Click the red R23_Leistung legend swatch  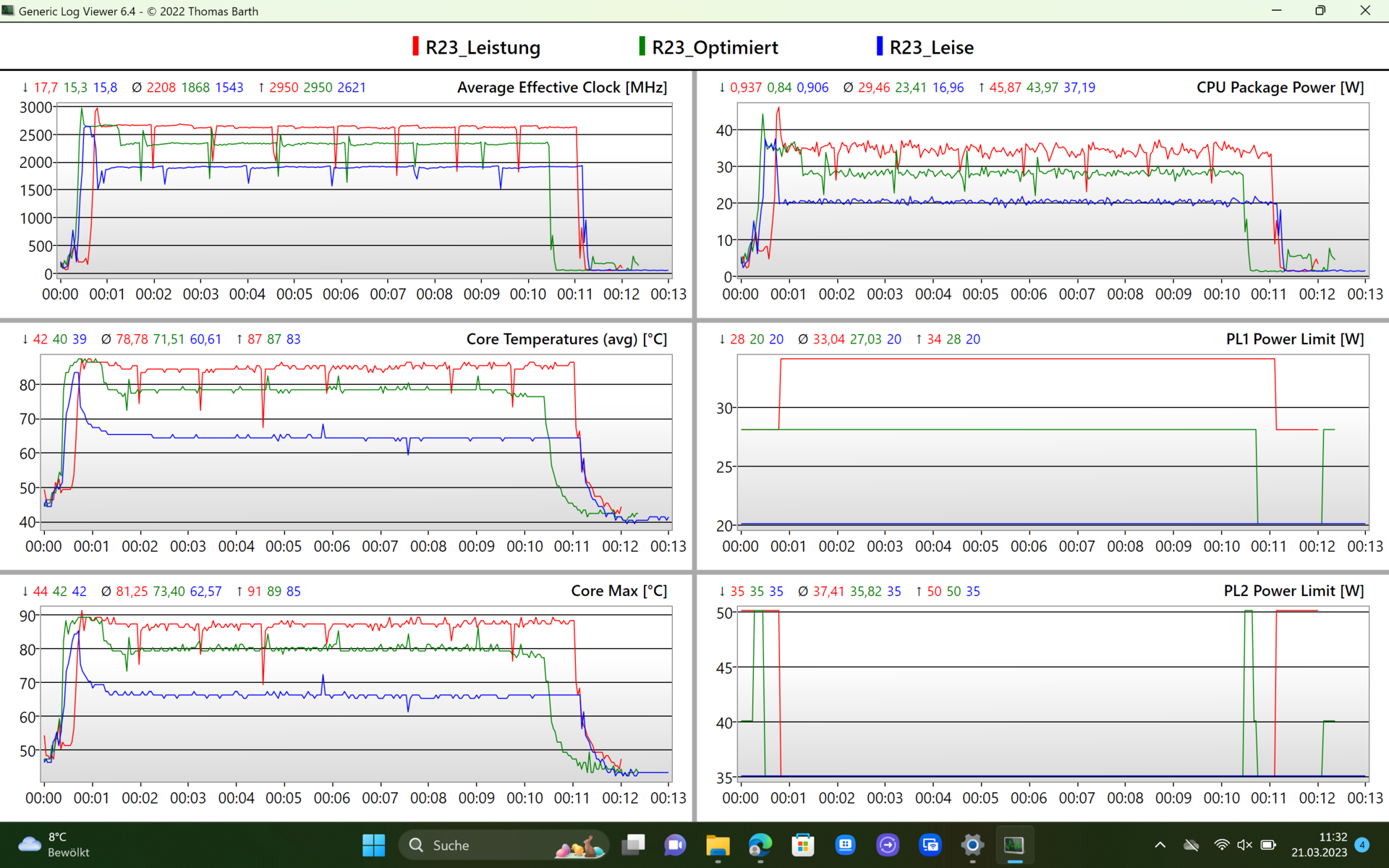coord(415,46)
